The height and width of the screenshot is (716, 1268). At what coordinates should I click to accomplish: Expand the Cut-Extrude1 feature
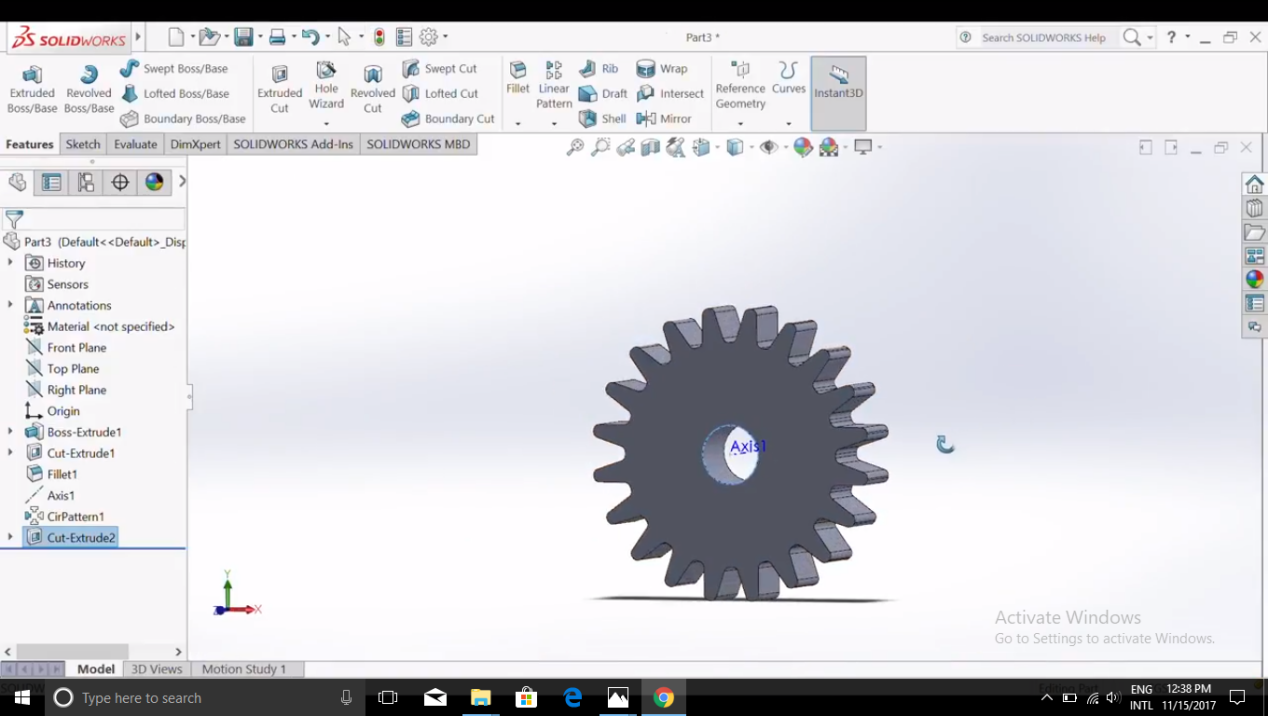[10, 452]
